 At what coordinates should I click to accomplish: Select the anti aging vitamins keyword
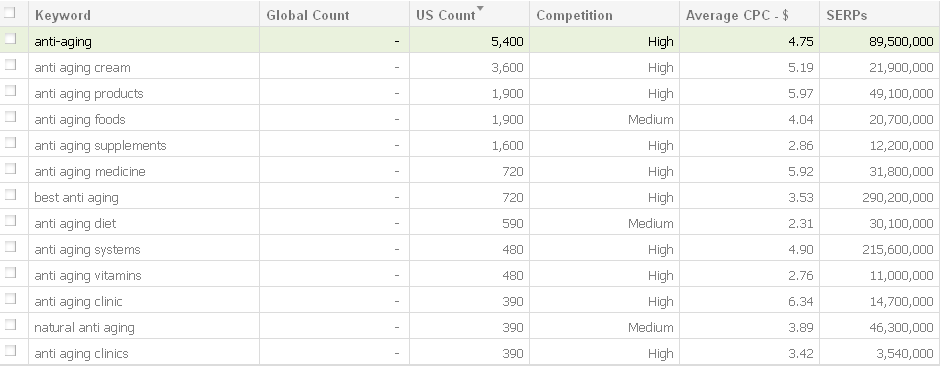coord(88,275)
